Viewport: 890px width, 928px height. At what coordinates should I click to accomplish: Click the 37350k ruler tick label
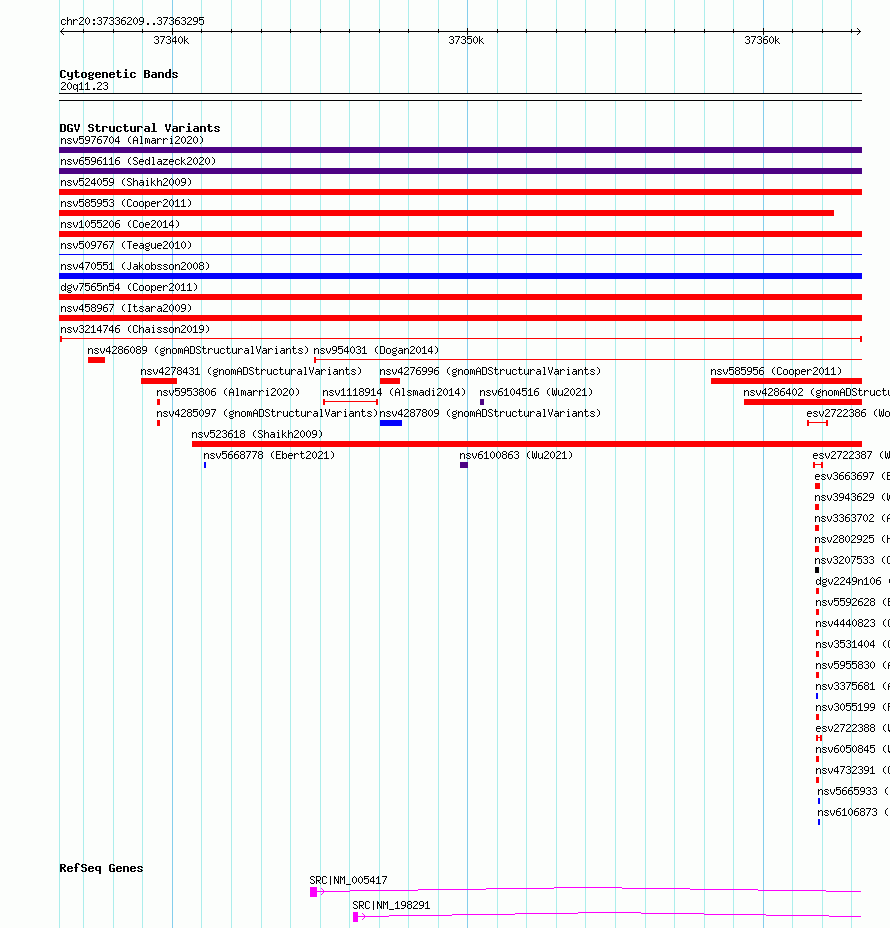pyautogui.click(x=466, y=40)
